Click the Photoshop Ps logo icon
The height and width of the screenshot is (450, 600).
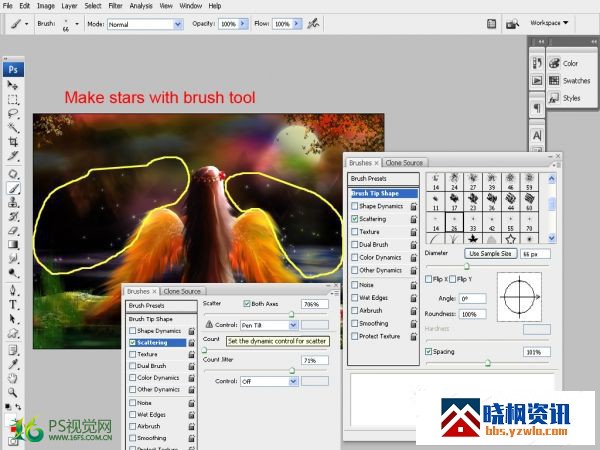13,70
